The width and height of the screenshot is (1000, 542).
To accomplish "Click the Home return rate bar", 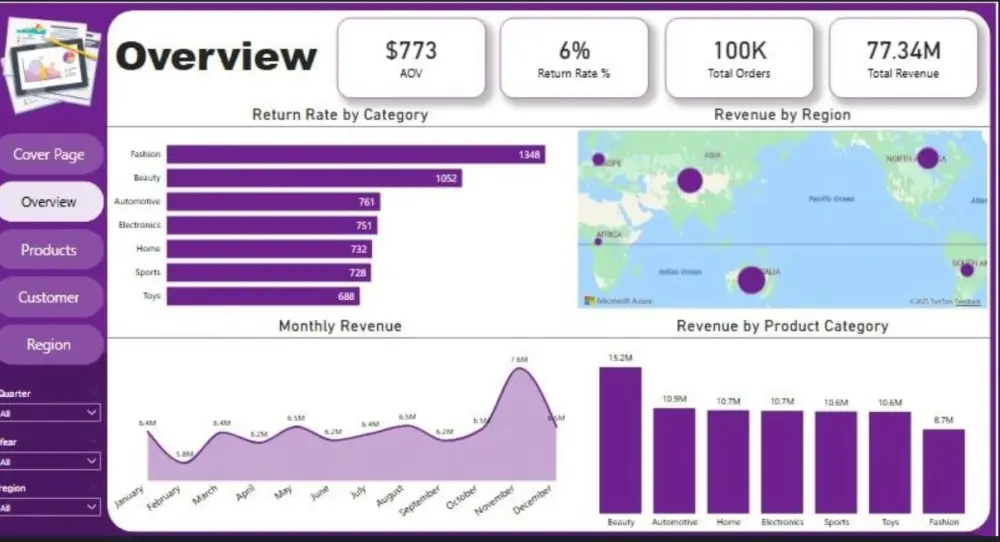I will 270,249.
